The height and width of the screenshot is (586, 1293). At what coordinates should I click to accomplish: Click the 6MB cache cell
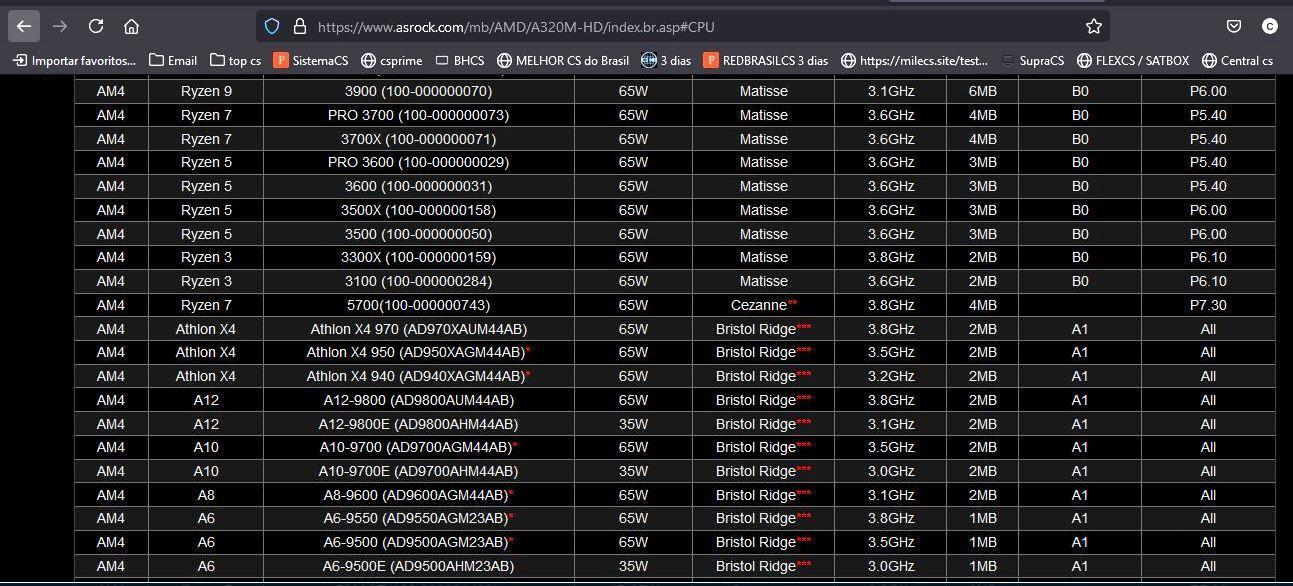(983, 91)
